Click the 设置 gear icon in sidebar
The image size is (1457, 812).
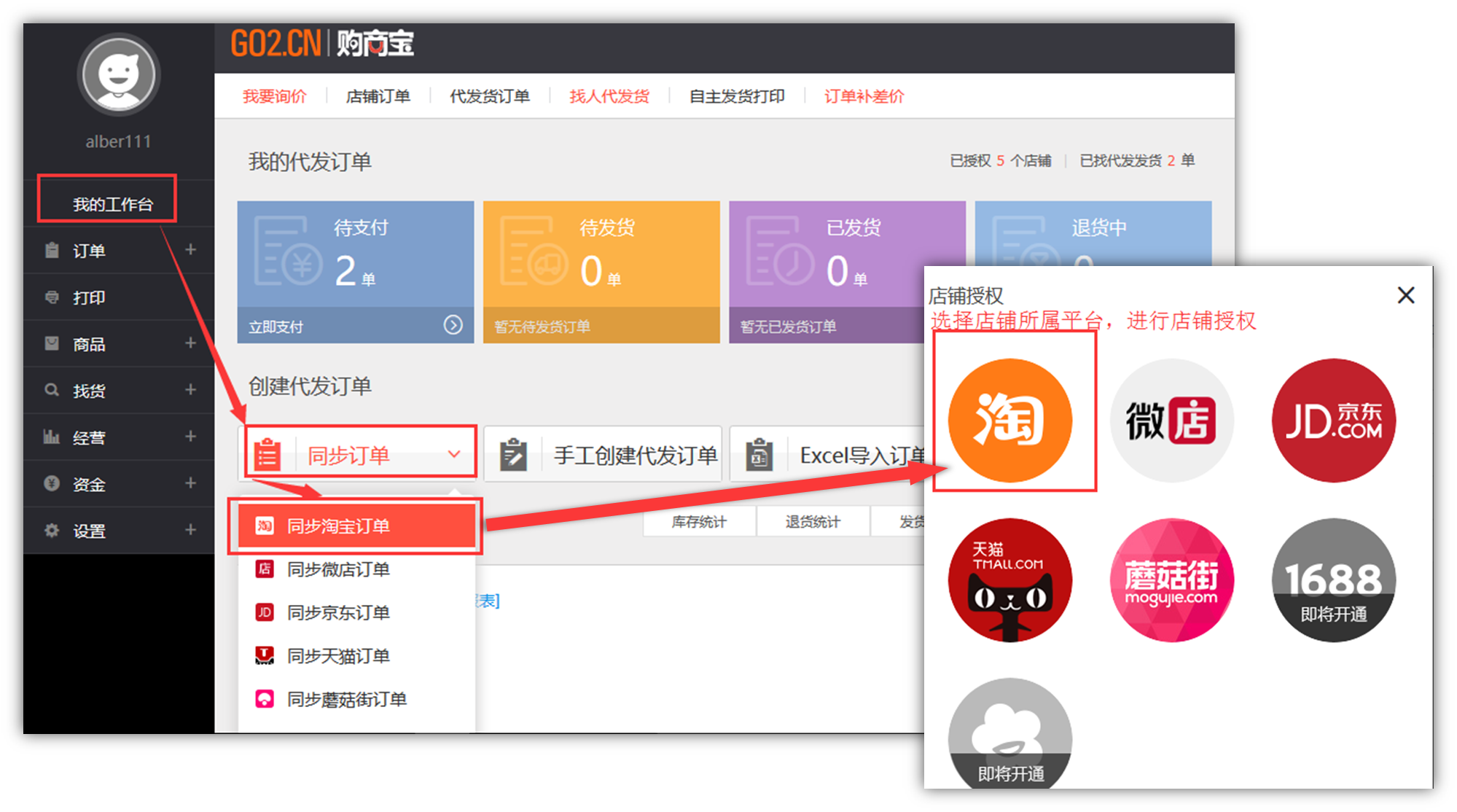52,530
